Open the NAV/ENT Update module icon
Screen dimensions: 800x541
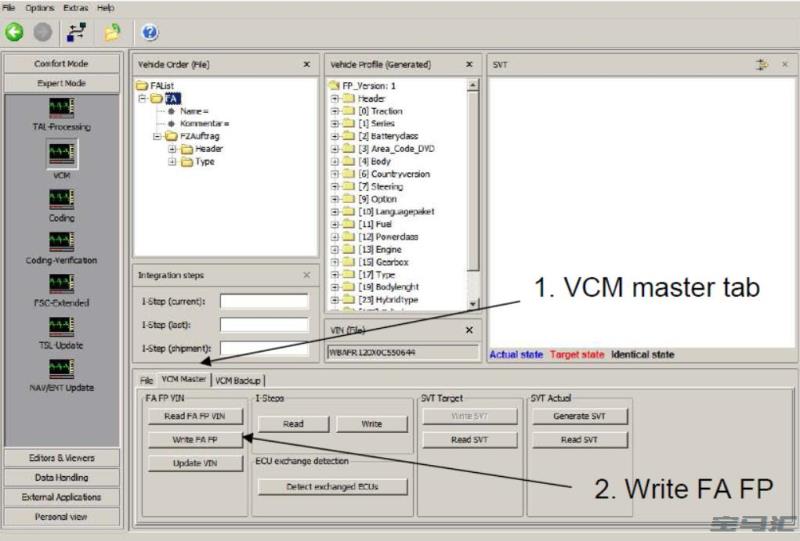coord(62,369)
